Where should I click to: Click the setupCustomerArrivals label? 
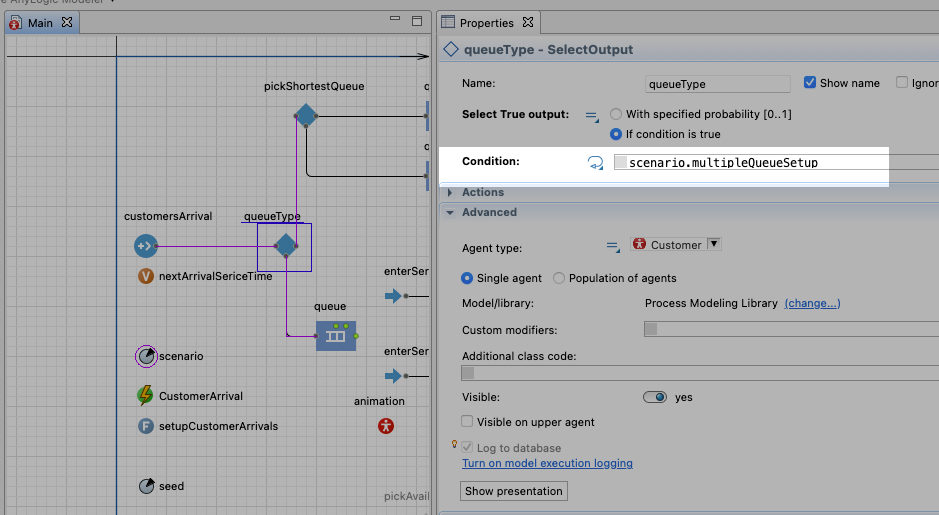tap(218, 426)
